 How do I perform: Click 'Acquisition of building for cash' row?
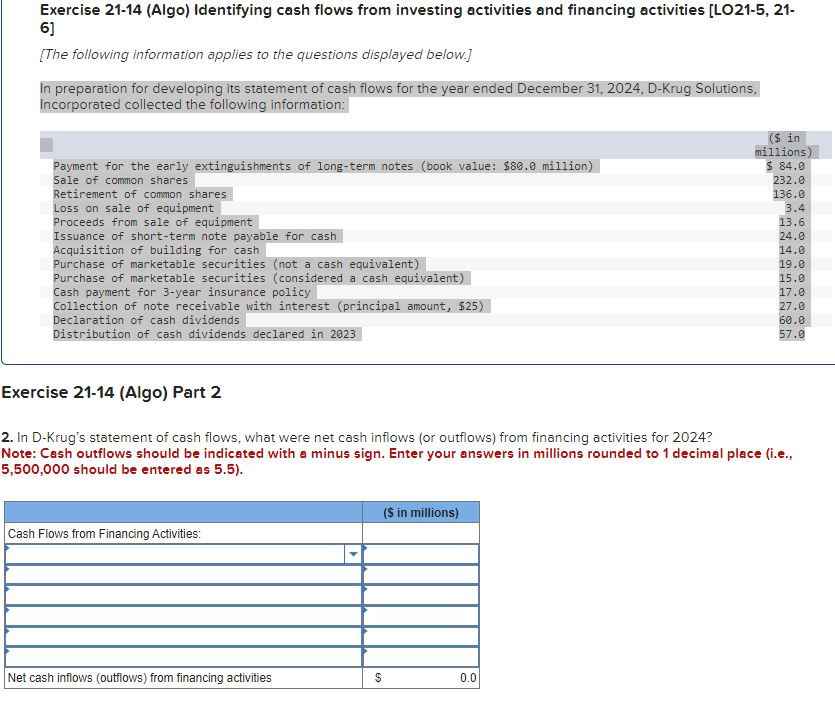[156, 250]
